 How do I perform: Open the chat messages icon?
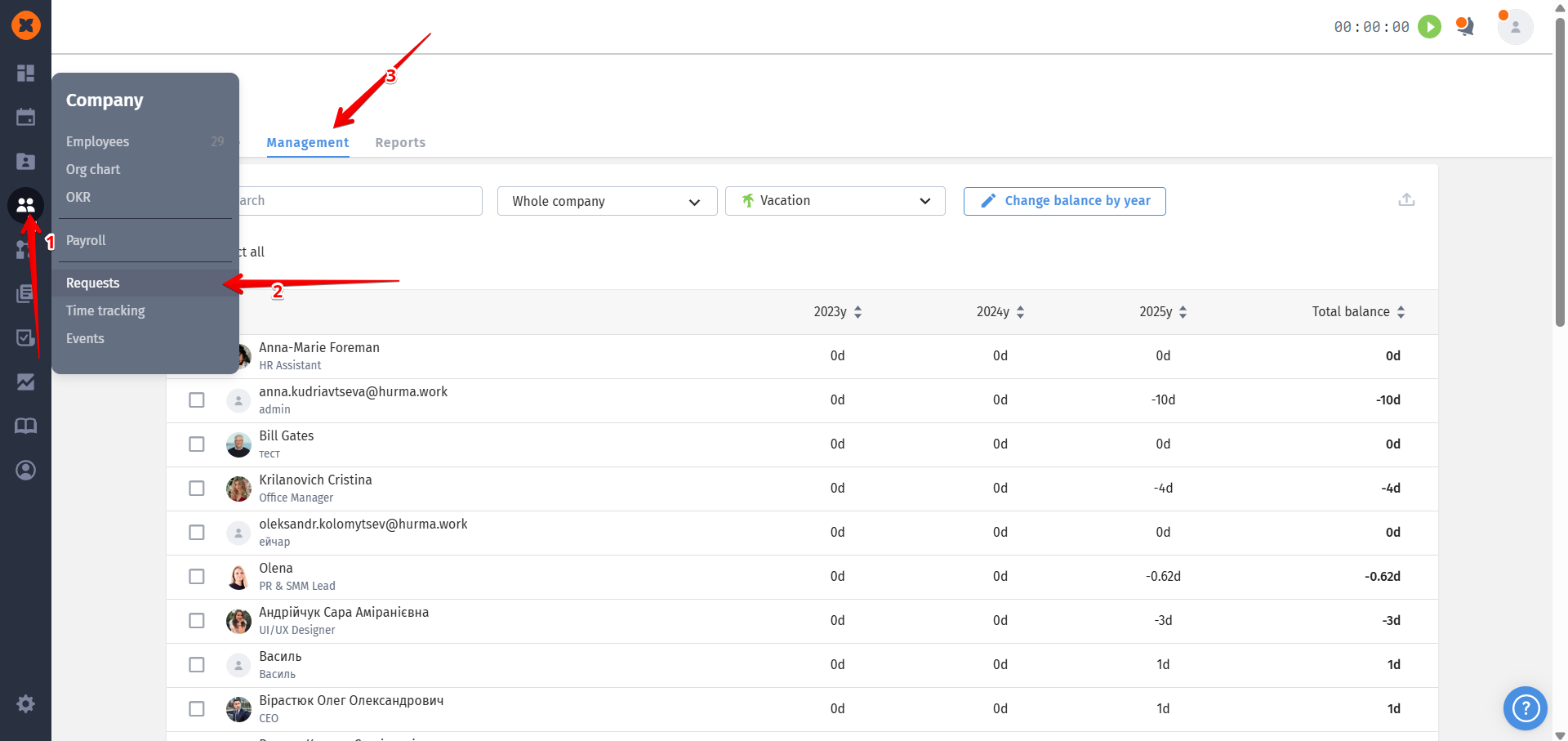(1465, 27)
